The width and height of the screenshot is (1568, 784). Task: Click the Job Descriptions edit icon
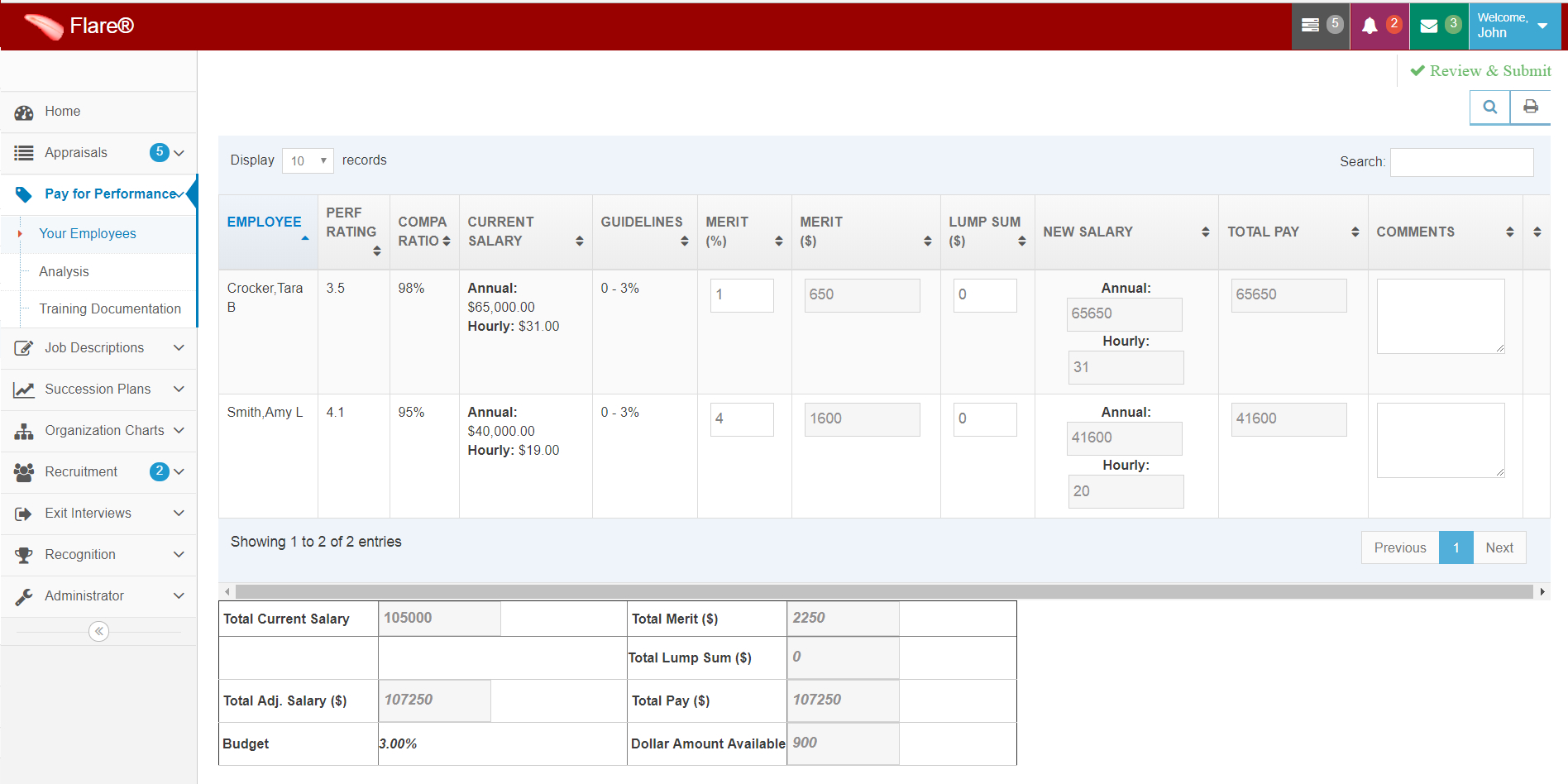point(24,348)
